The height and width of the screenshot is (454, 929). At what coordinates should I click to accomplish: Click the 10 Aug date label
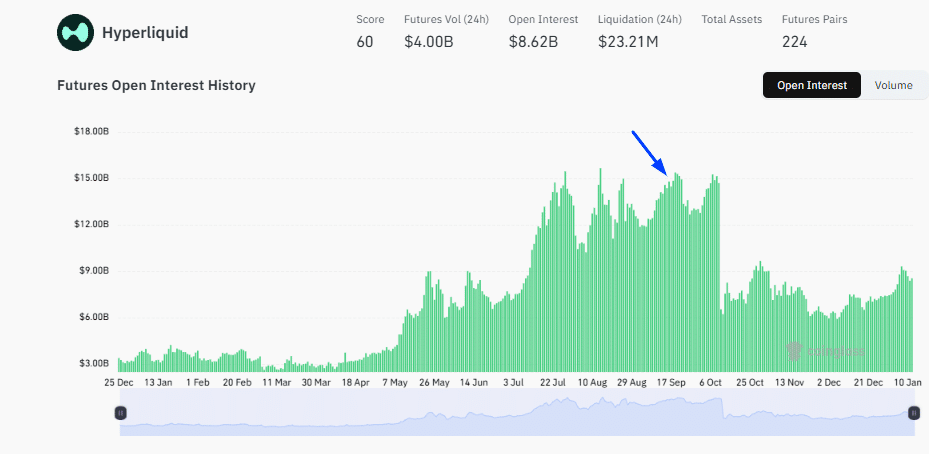[x=592, y=383]
